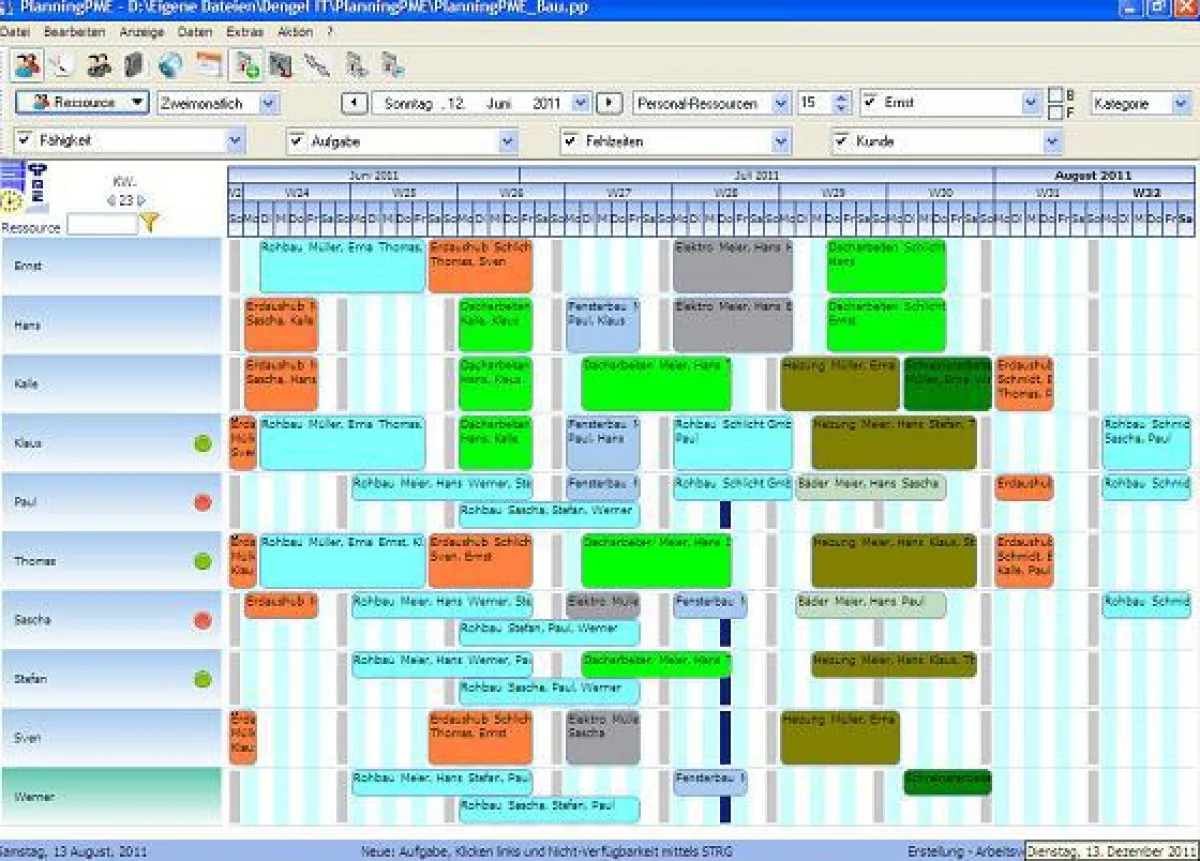Click the forward arrow to advance the date
Viewport: 1200px width, 861px height.
click(x=610, y=103)
